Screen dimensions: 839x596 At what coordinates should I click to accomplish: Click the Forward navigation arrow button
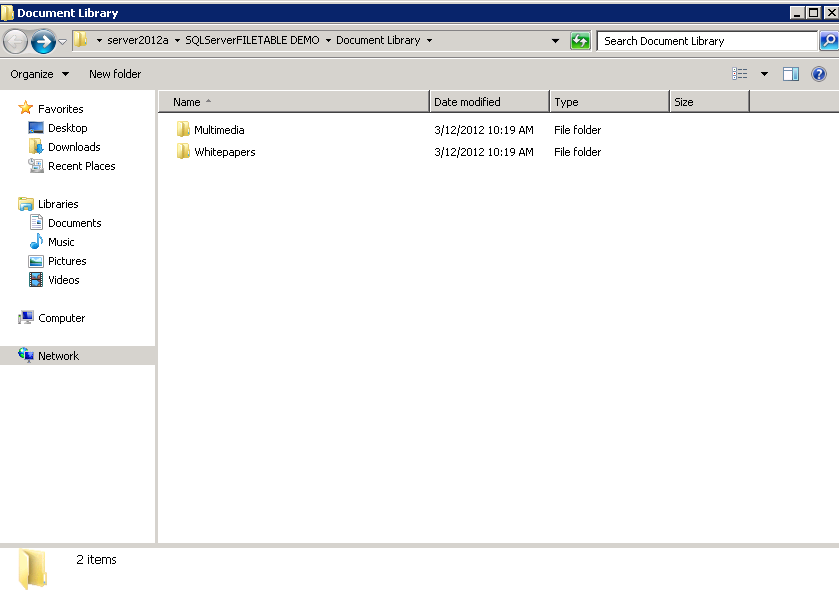pos(43,41)
